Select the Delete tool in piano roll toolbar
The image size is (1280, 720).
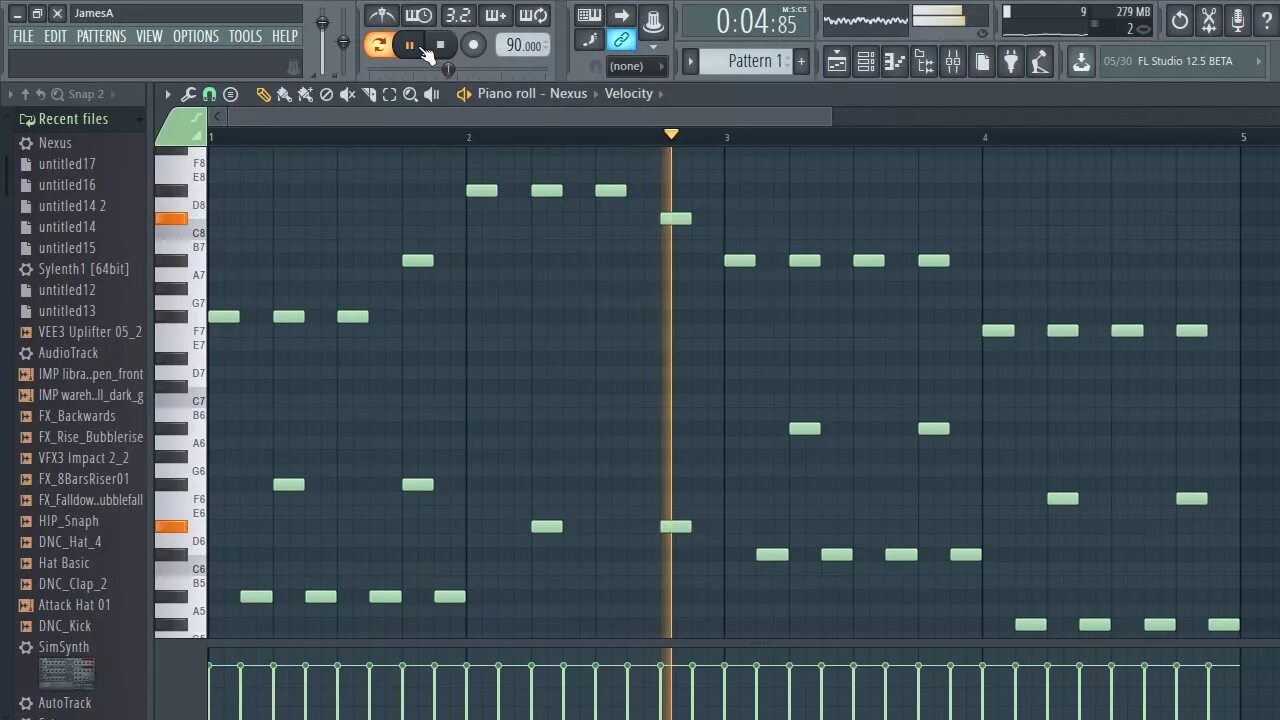pyautogui.click(x=326, y=94)
